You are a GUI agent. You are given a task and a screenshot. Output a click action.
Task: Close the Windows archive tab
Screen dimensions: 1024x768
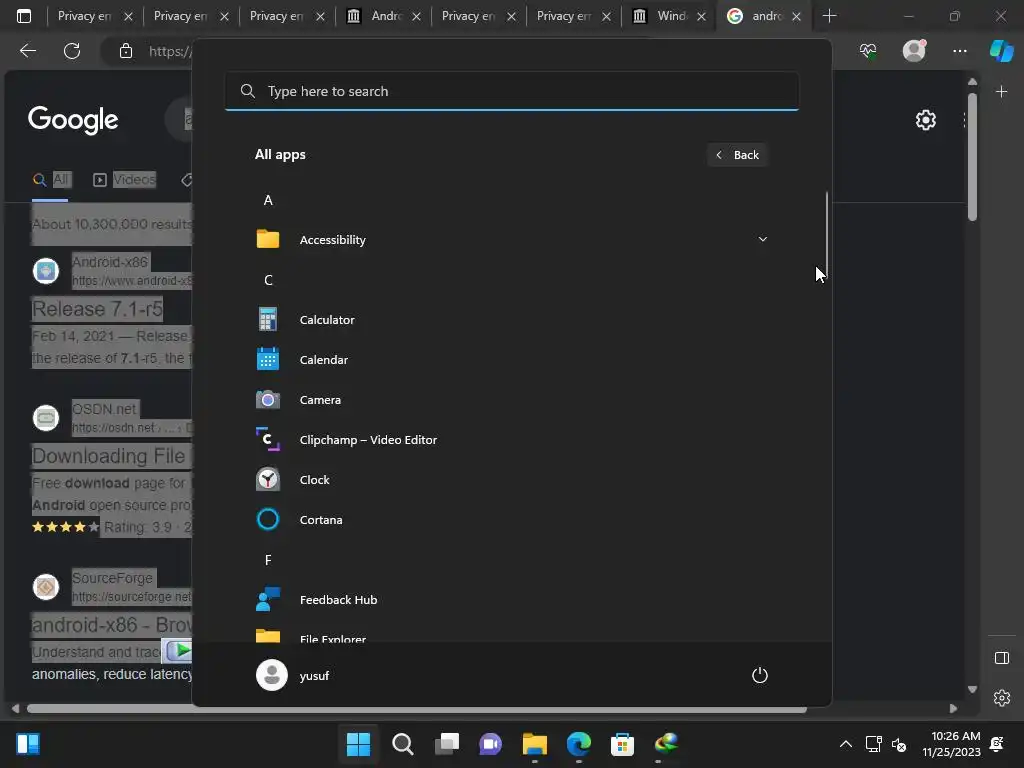(701, 16)
